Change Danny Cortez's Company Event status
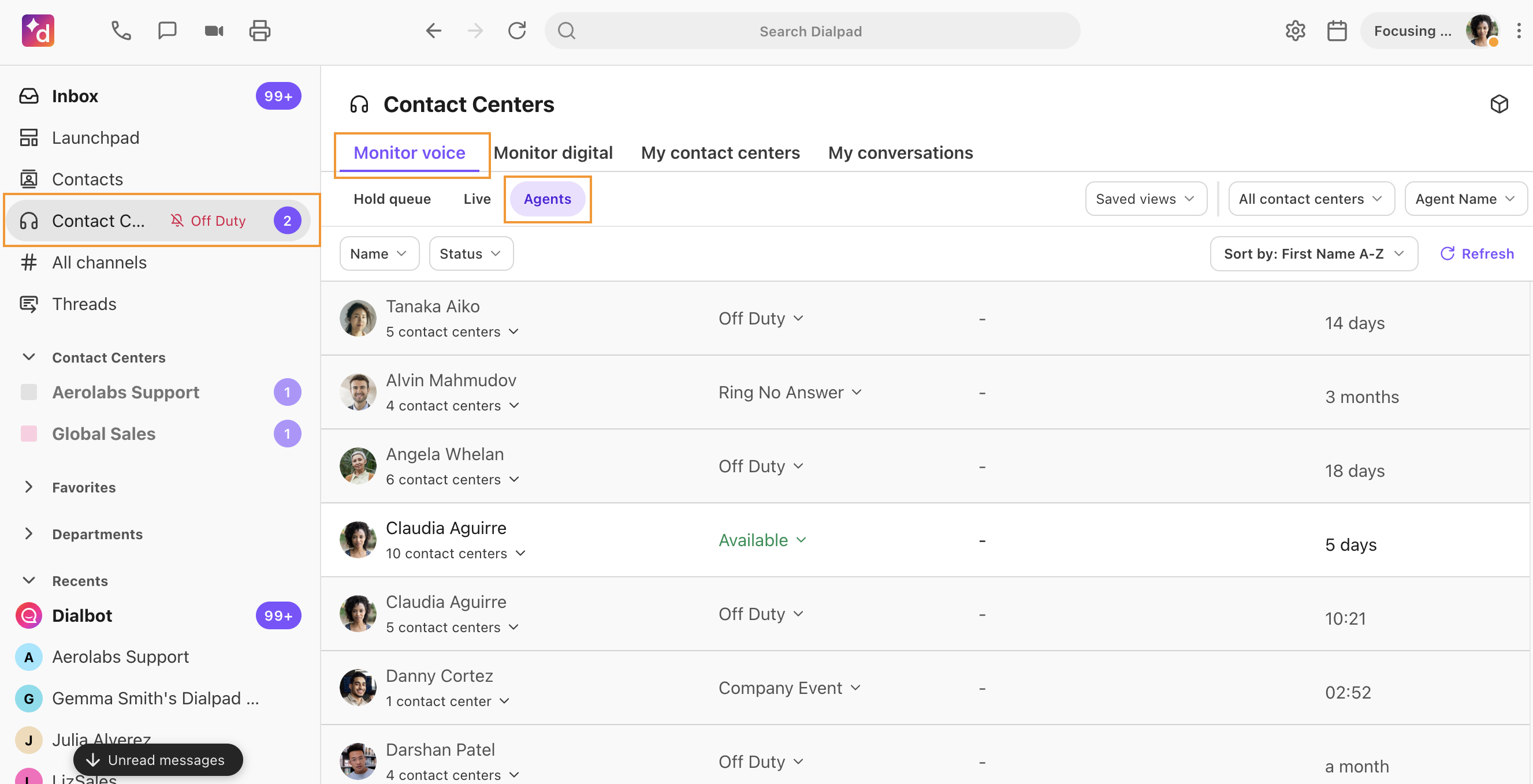This screenshot has height=784, width=1533. (790, 688)
